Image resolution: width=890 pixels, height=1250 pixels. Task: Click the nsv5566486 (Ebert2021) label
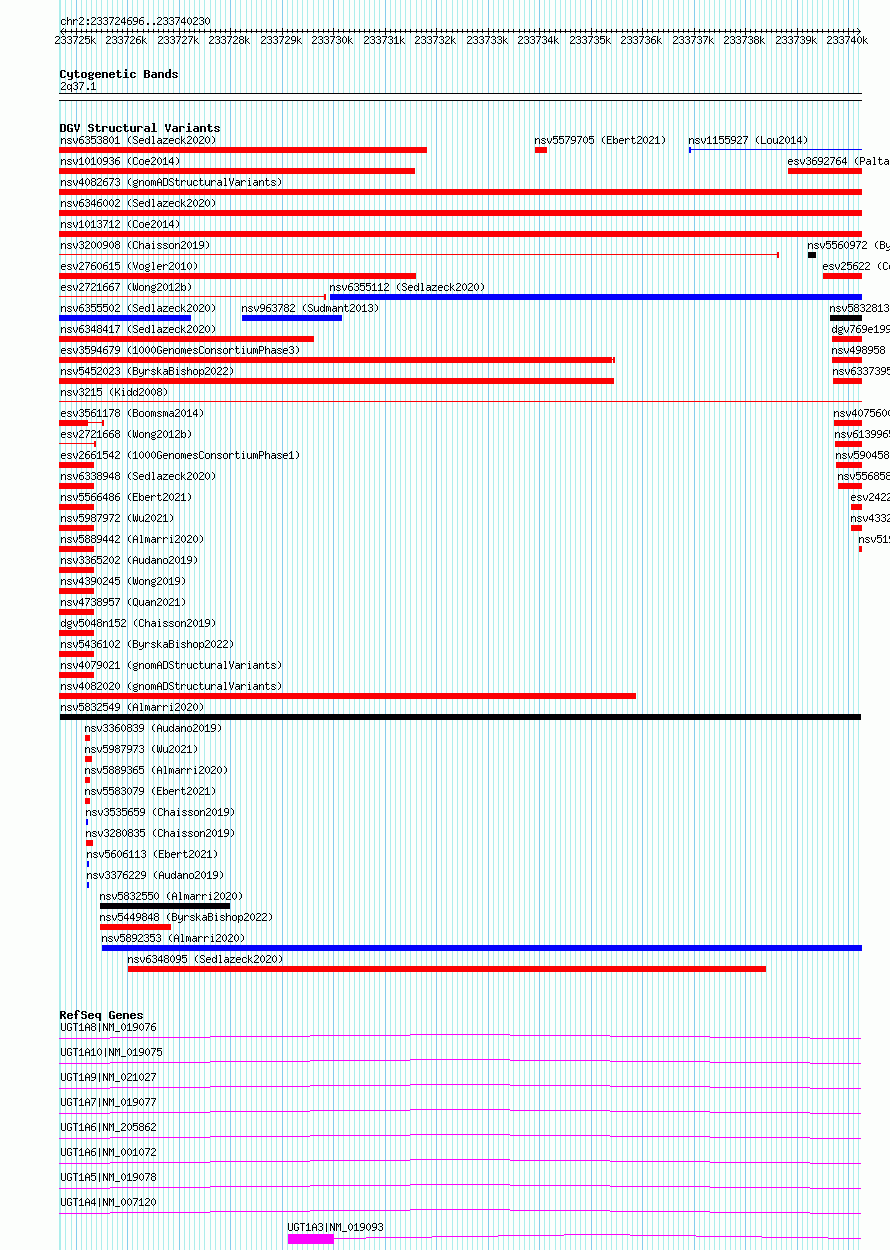[x=126, y=497]
